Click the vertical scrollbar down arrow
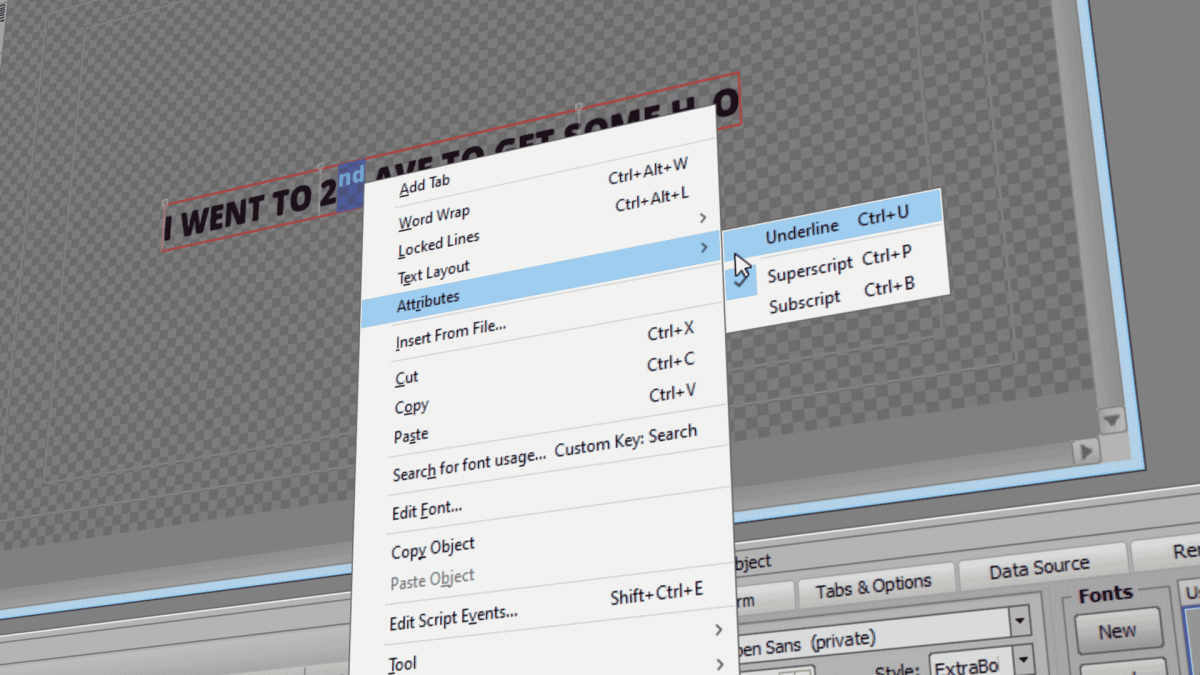Image resolution: width=1200 pixels, height=675 pixels. 1111,420
